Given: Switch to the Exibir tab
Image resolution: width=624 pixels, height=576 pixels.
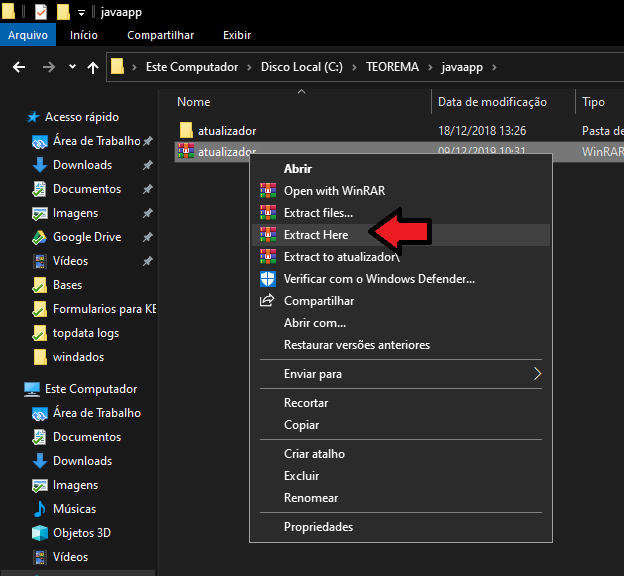Looking at the screenshot, I should (x=237, y=35).
